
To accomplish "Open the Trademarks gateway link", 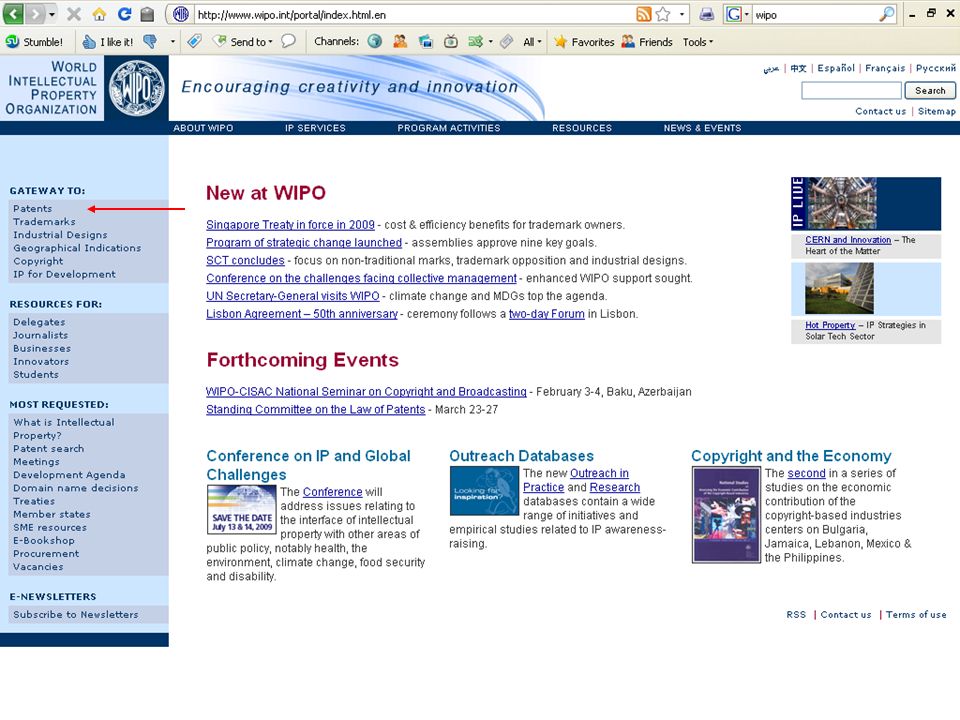I will click(x=44, y=222).
